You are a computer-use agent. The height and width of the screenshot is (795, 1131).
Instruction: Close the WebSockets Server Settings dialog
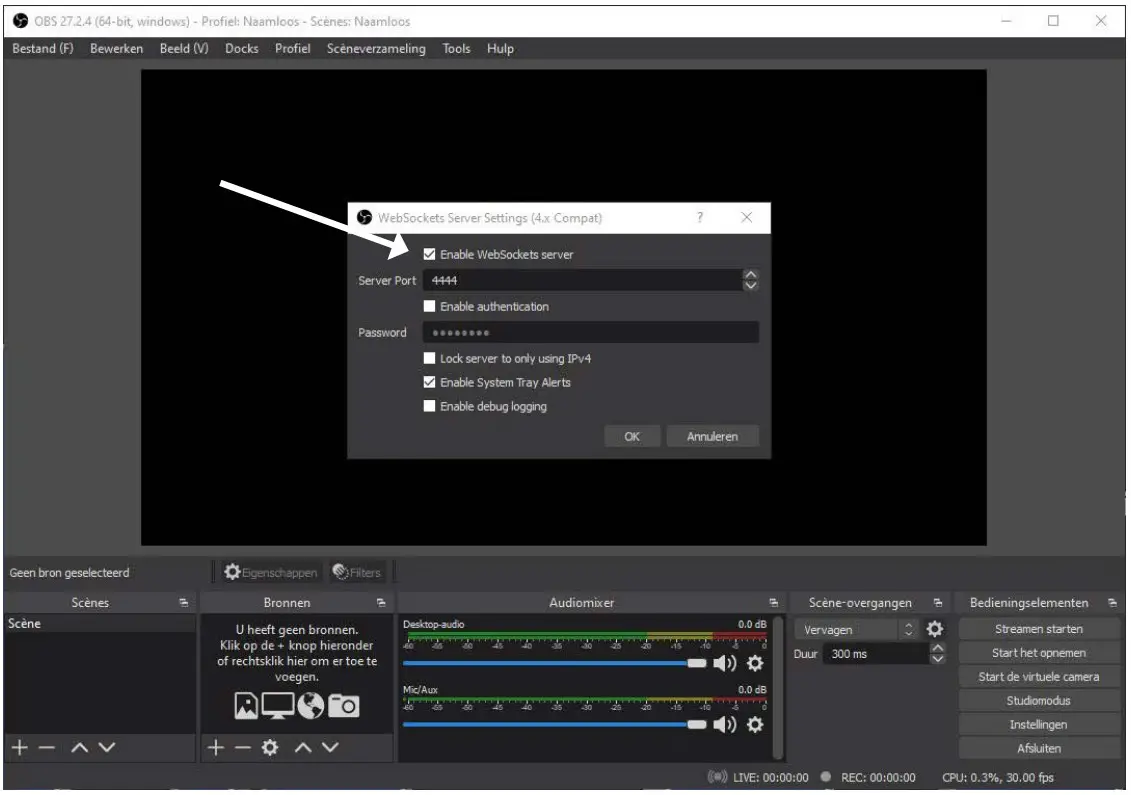pyautogui.click(x=747, y=217)
